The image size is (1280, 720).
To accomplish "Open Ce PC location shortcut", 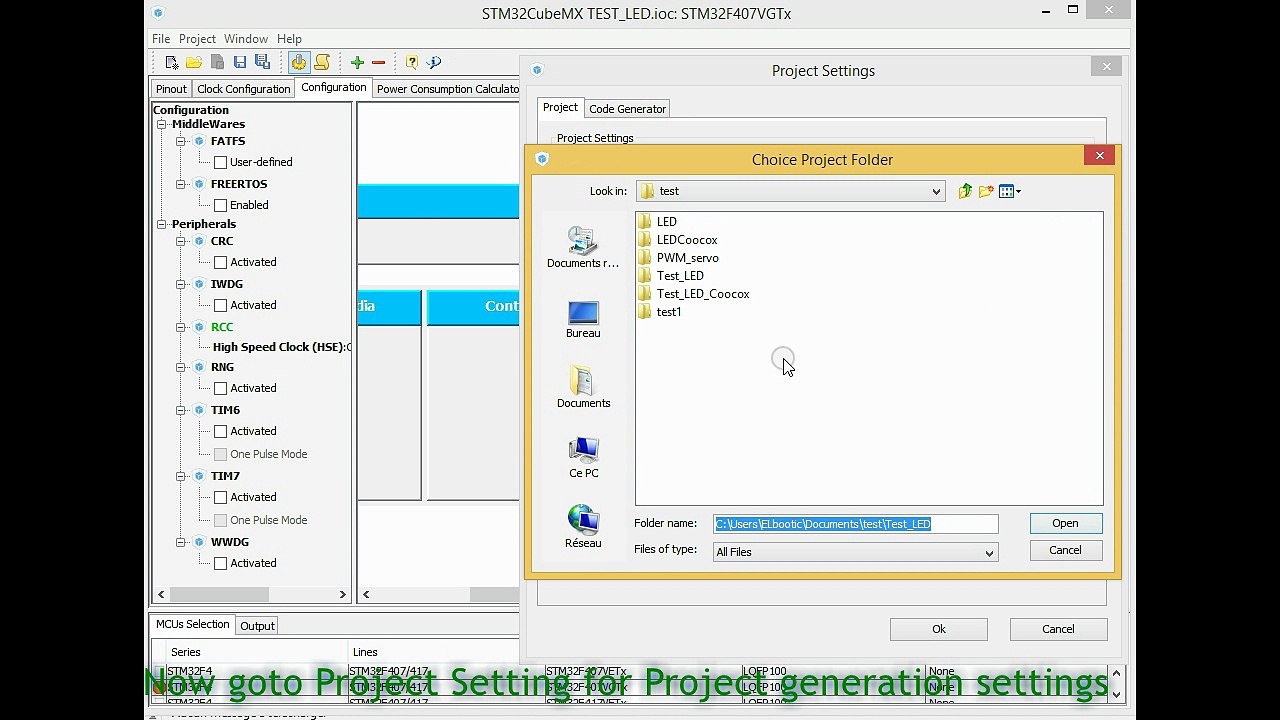I will (583, 458).
